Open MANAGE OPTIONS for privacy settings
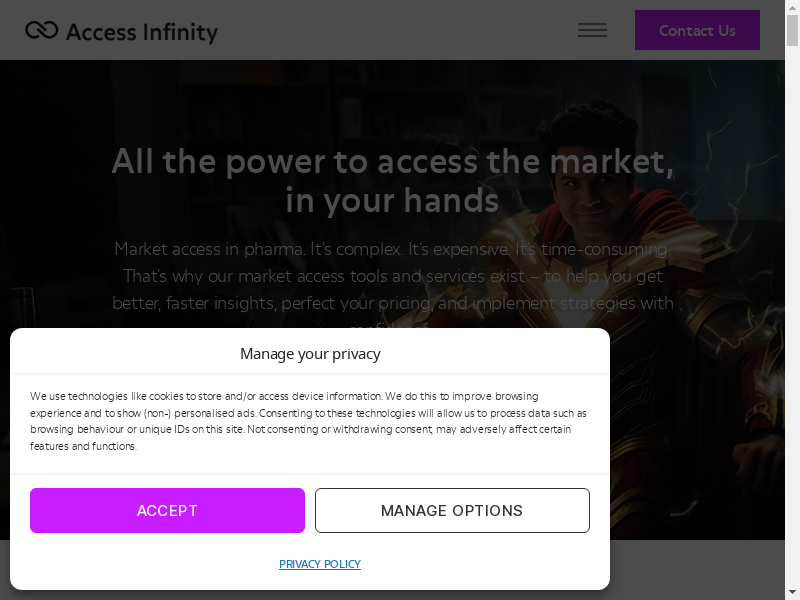This screenshot has height=600, width=800. tap(452, 510)
